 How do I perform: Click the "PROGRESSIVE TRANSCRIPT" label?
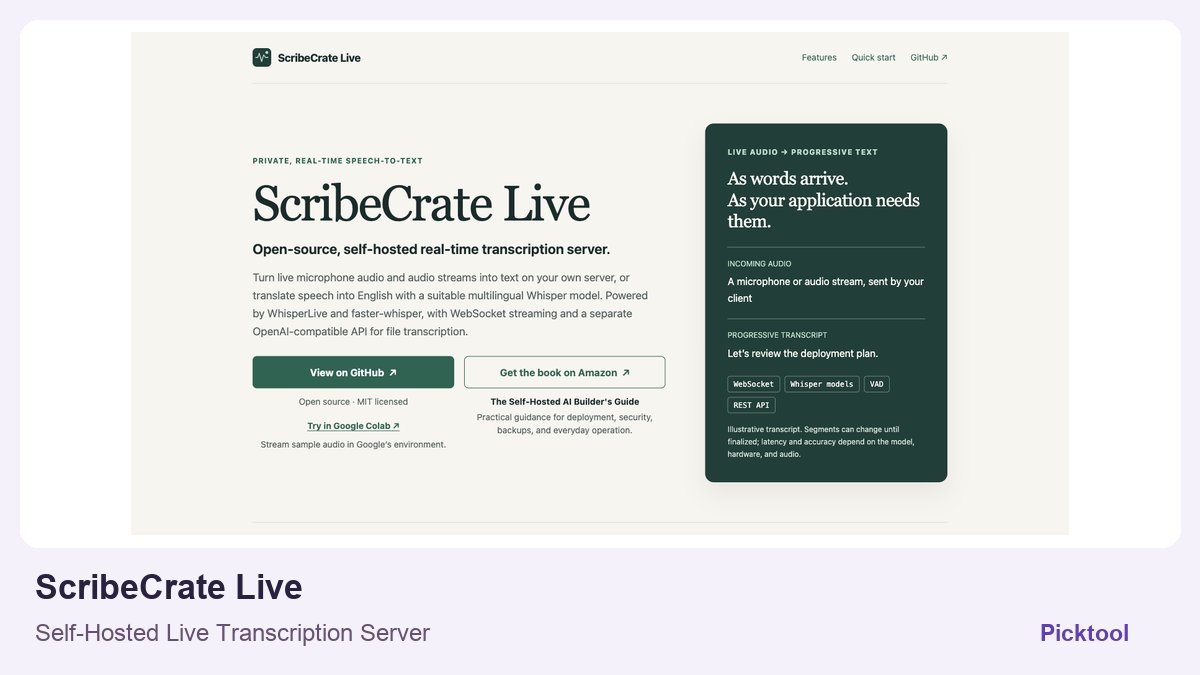click(777, 335)
